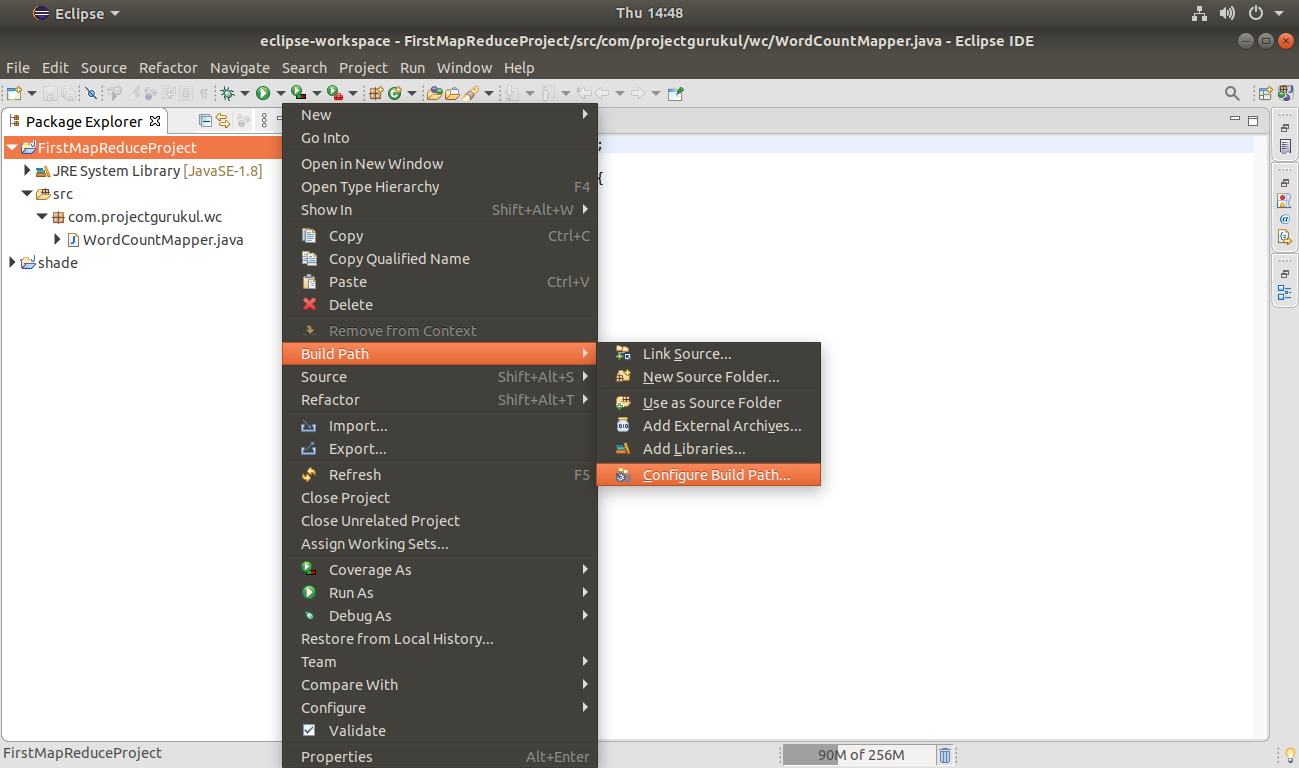
Task: Open dropdown arrow next to Coverage icon
Action: [x=316, y=93]
